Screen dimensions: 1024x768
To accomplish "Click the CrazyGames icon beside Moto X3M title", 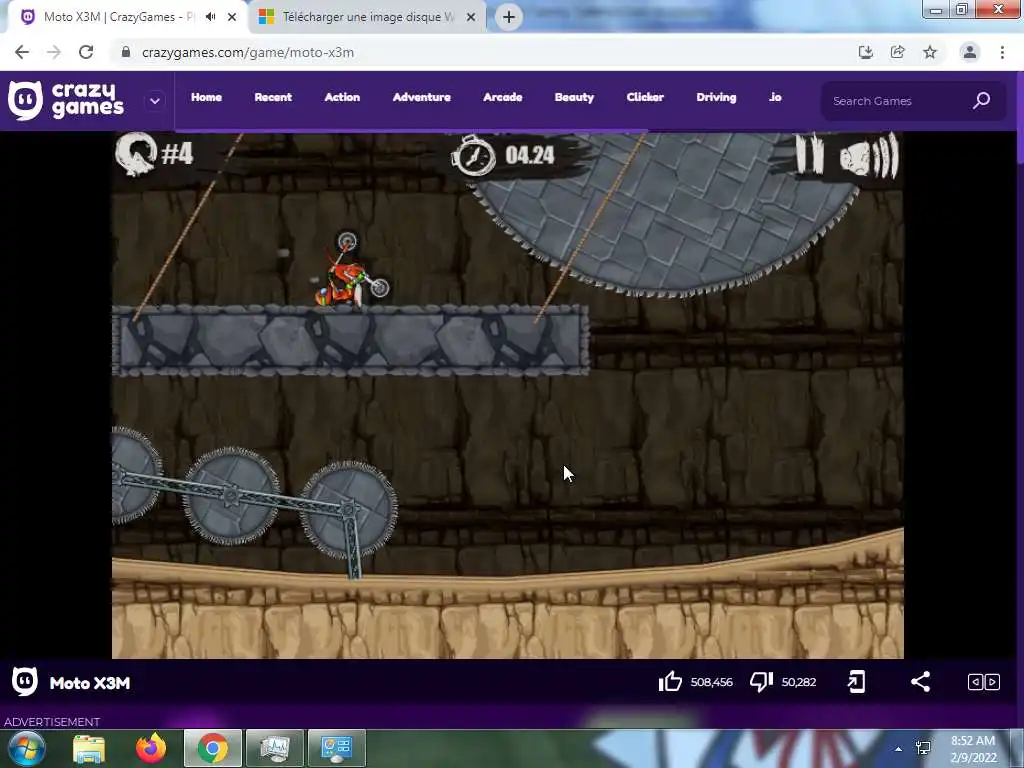I will tap(25, 682).
